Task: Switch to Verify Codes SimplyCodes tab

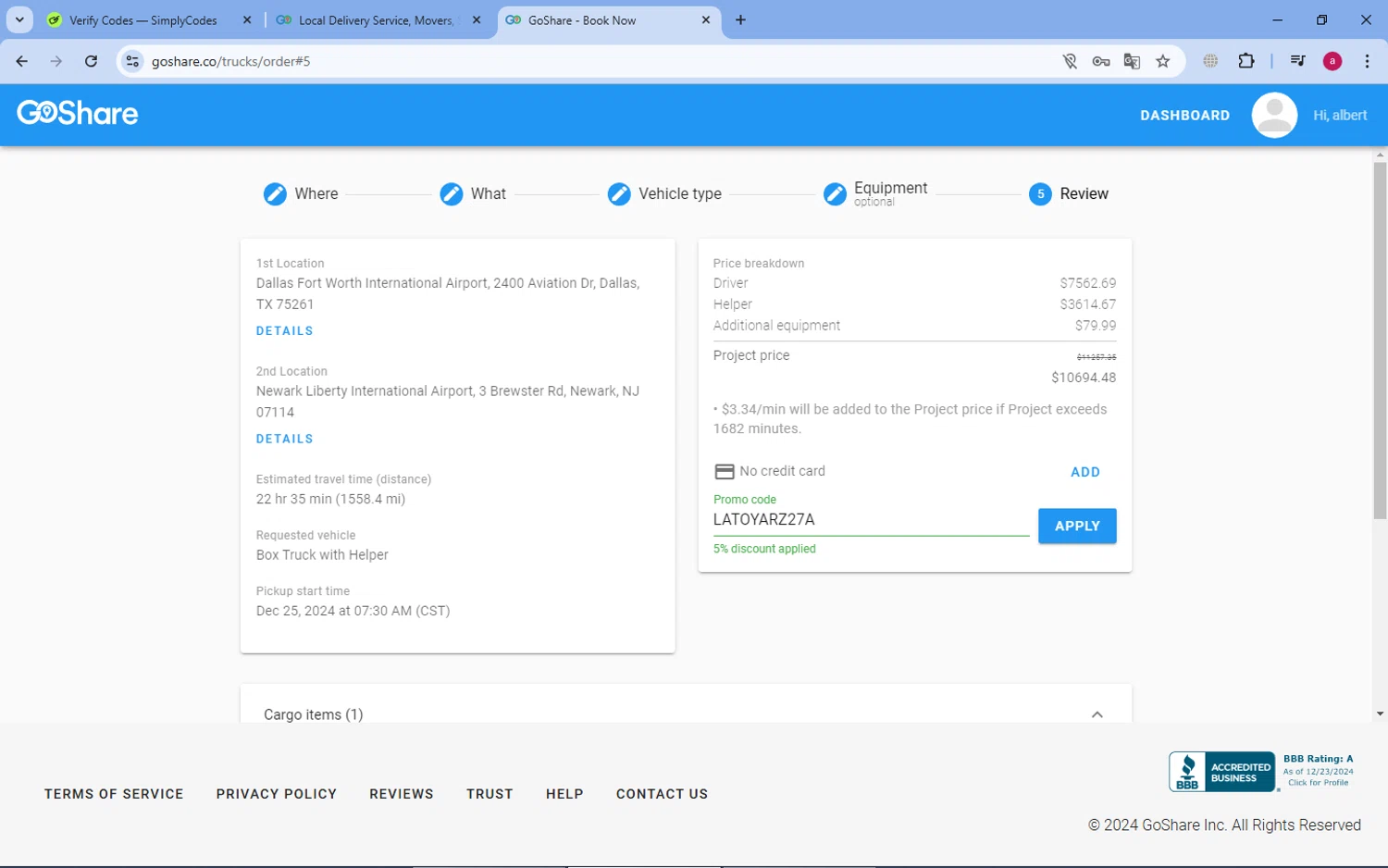Action: point(143,20)
